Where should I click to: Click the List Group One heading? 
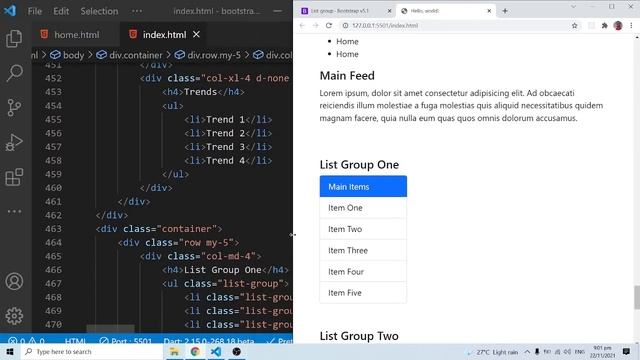point(359,164)
